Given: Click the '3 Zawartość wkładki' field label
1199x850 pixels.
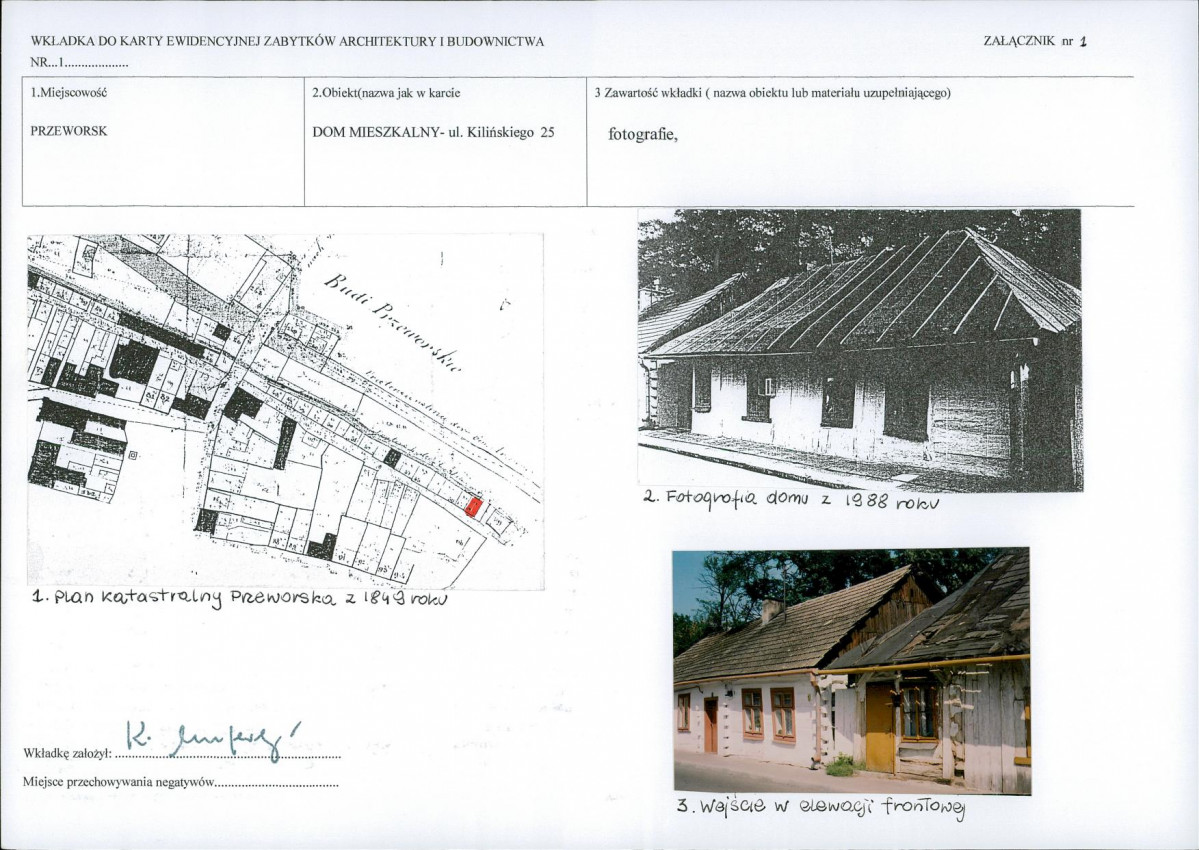Looking at the screenshot, I should pyautogui.click(x=772, y=93).
